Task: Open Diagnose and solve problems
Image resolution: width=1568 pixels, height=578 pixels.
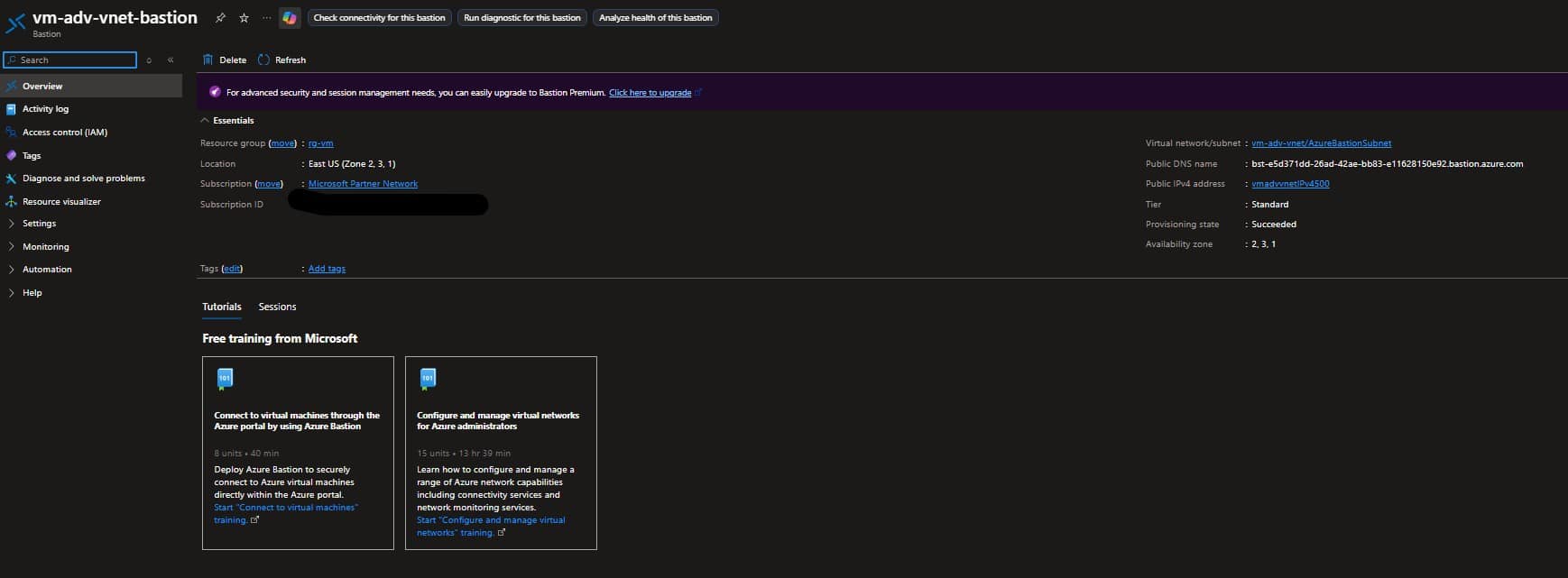Action: click(x=83, y=178)
